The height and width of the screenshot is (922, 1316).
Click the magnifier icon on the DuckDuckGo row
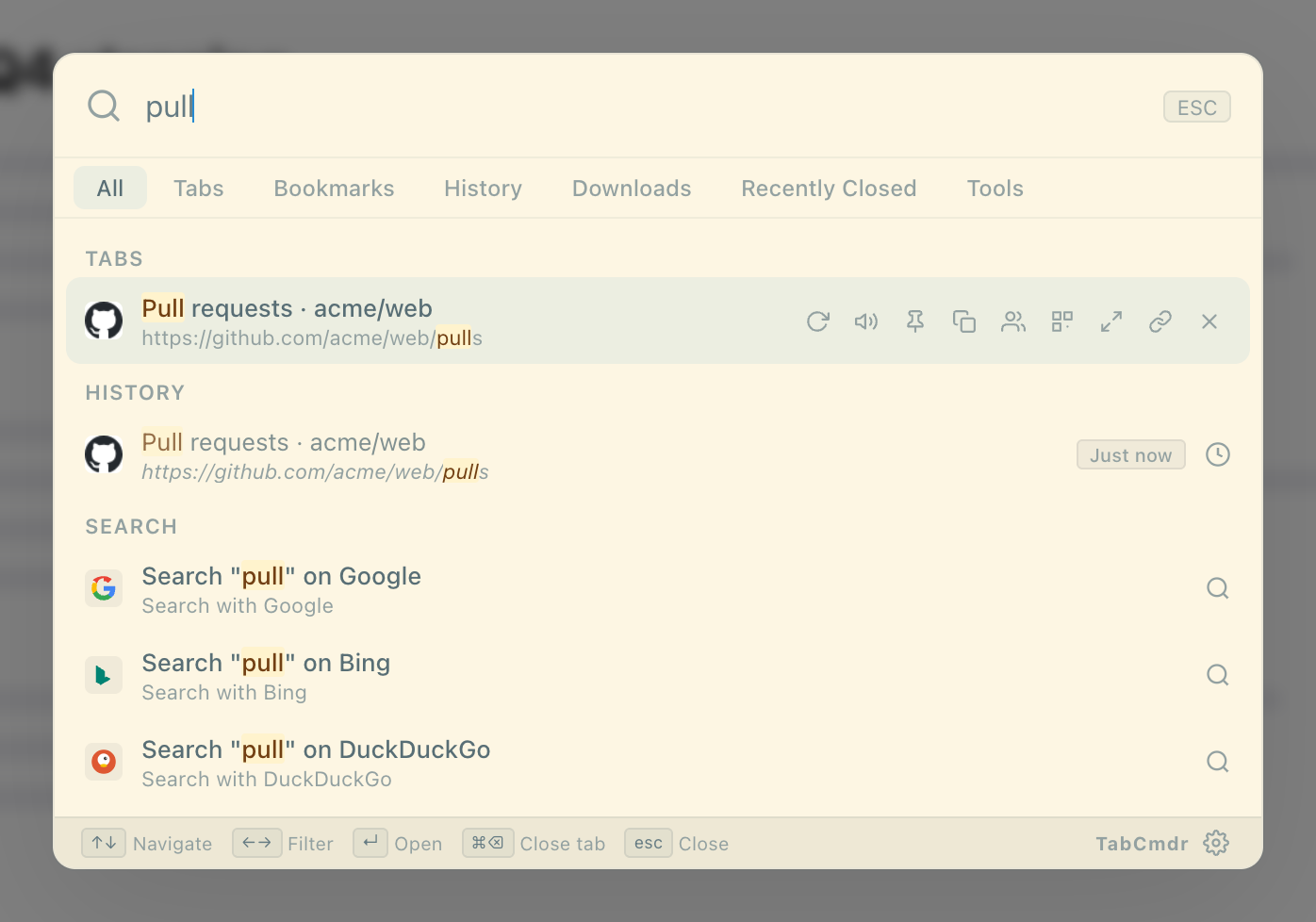1218,762
